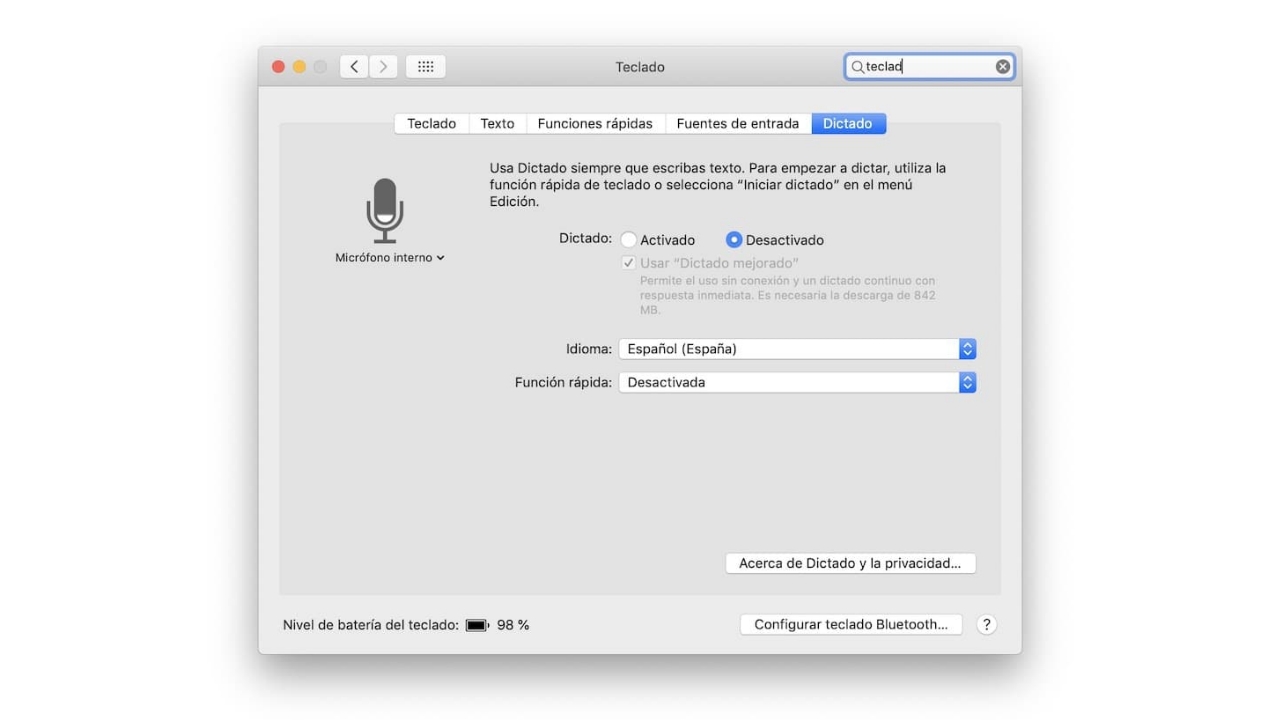Click the "Teclado" window title
This screenshot has width=1280, height=720.
pyautogui.click(x=640, y=67)
